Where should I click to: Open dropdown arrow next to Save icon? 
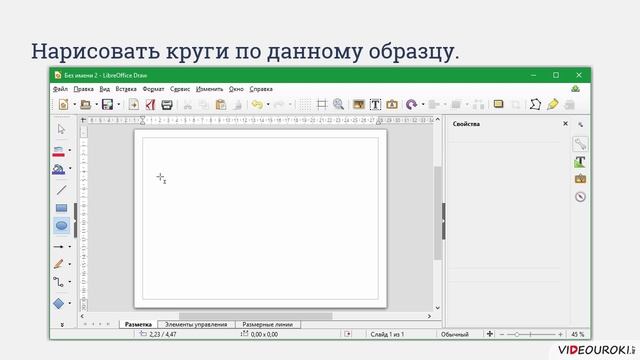[119, 104]
